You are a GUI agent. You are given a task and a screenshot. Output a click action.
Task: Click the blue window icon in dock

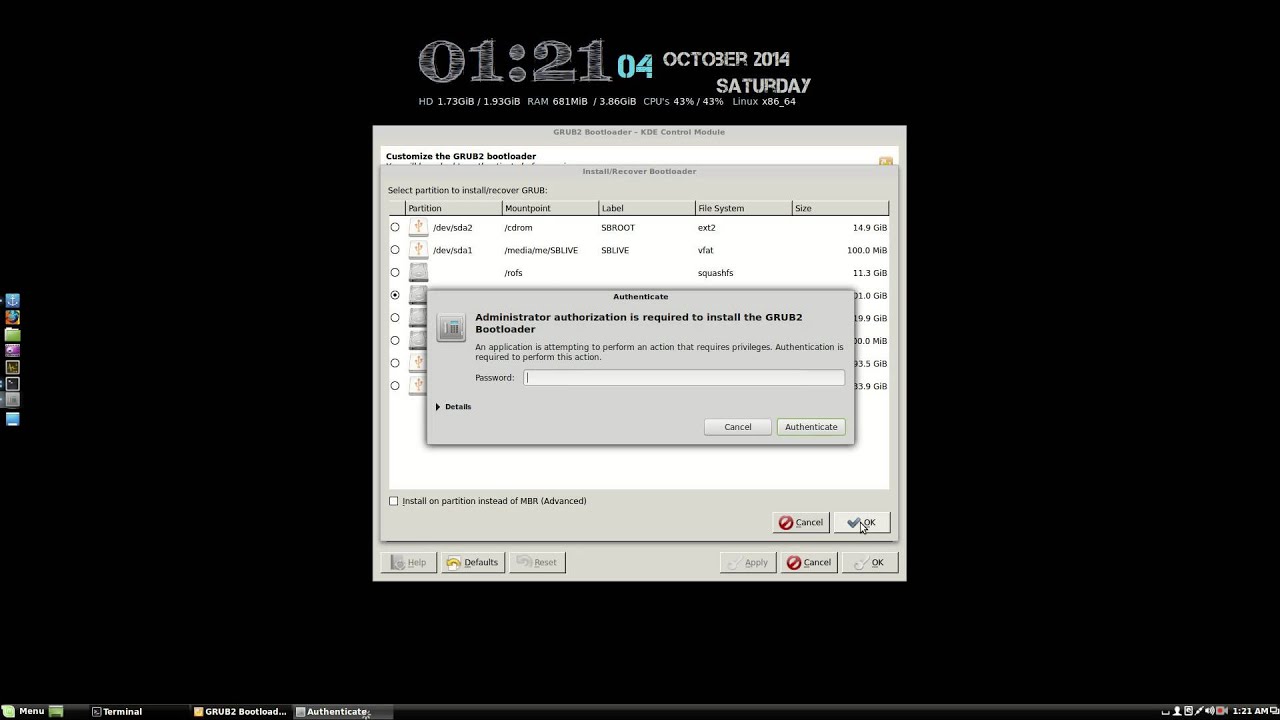coord(12,419)
